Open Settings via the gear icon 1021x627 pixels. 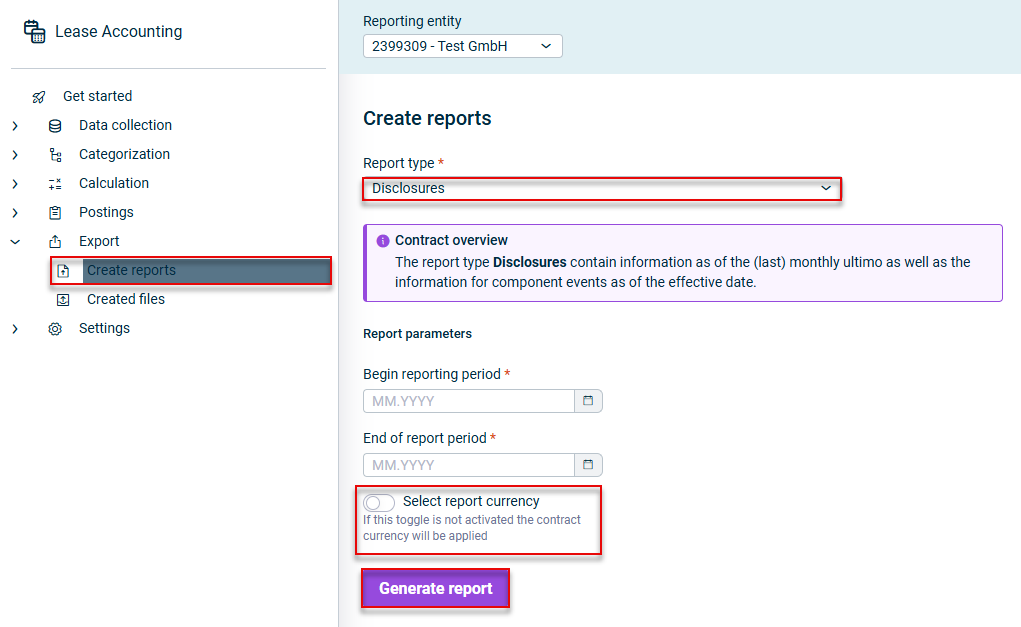click(55, 328)
